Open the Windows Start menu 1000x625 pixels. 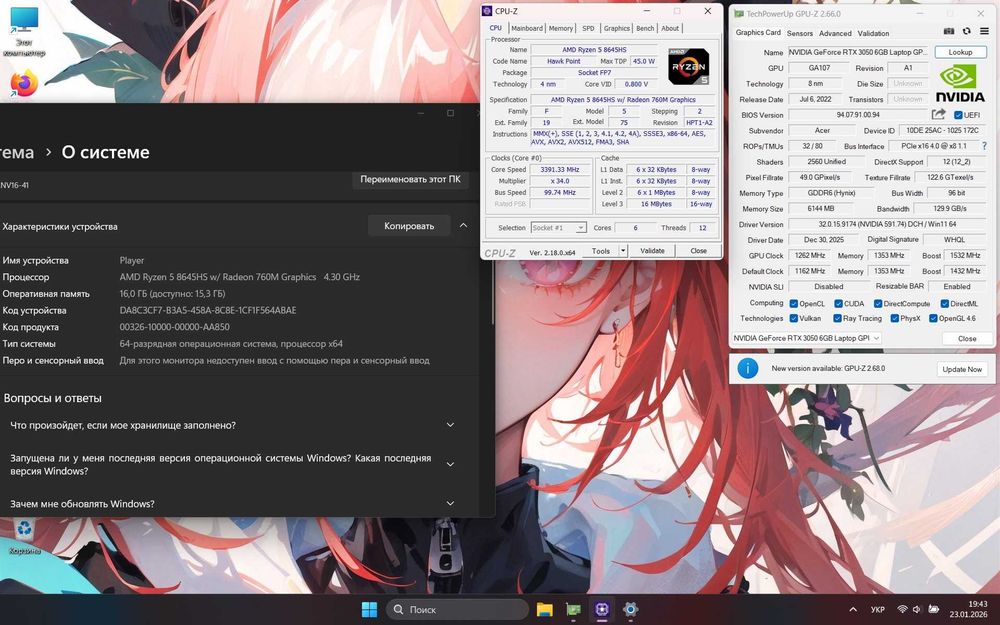369,609
